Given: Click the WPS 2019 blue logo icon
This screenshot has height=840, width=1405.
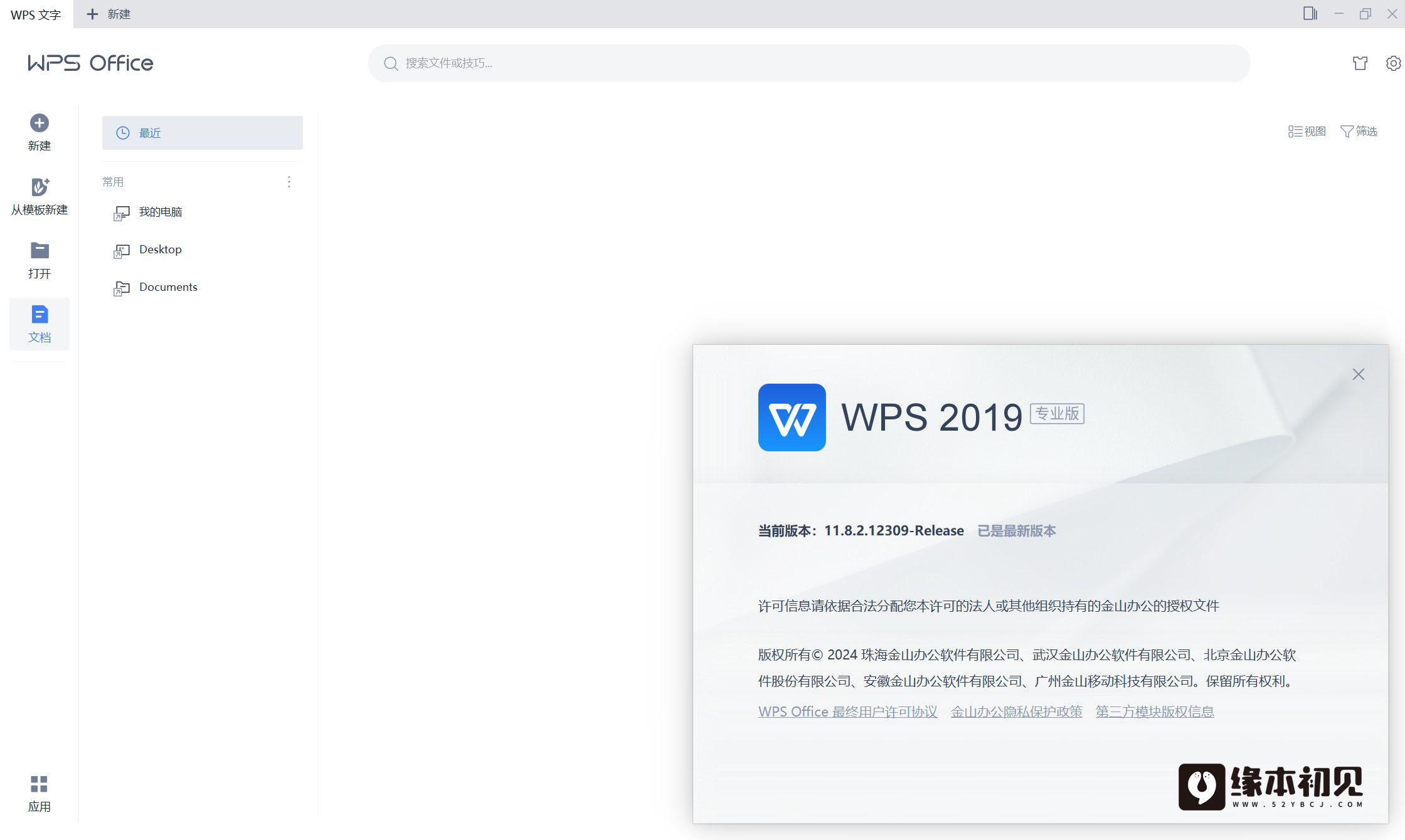Looking at the screenshot, I should point(792,417).
